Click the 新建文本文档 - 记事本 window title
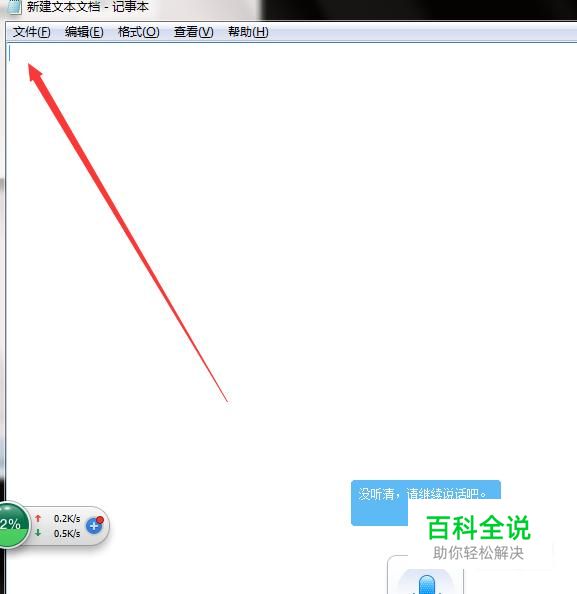 [88, 7]
